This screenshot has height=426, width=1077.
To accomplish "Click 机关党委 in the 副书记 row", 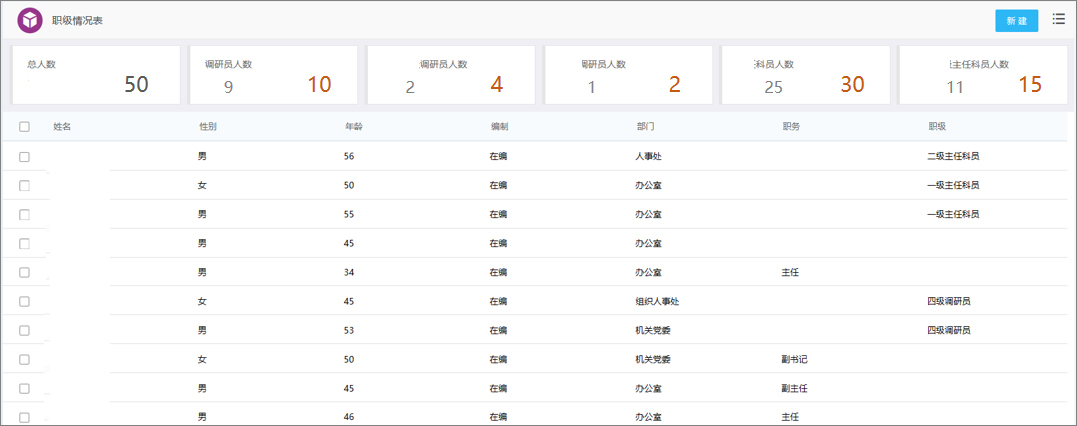I will point(653,359).
